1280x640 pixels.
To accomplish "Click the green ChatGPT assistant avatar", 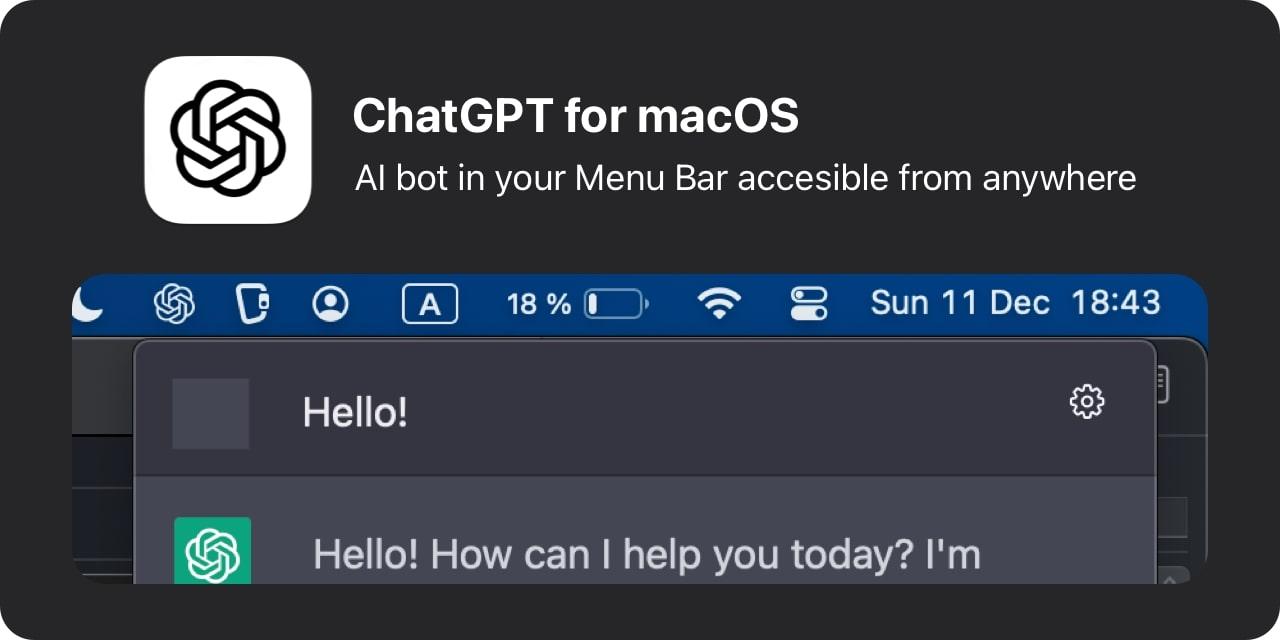I will [212, 550].
